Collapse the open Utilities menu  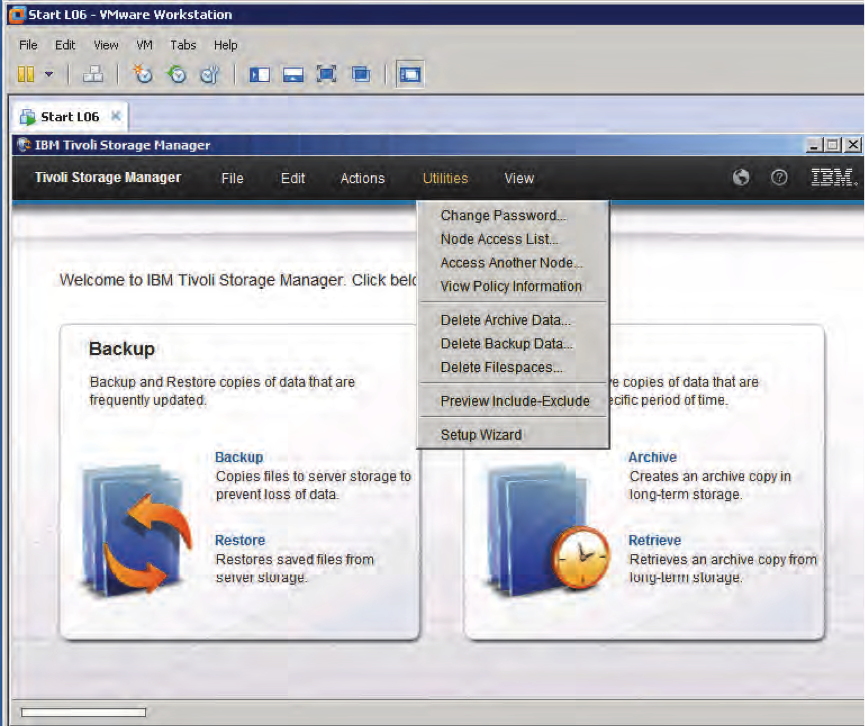445,178
